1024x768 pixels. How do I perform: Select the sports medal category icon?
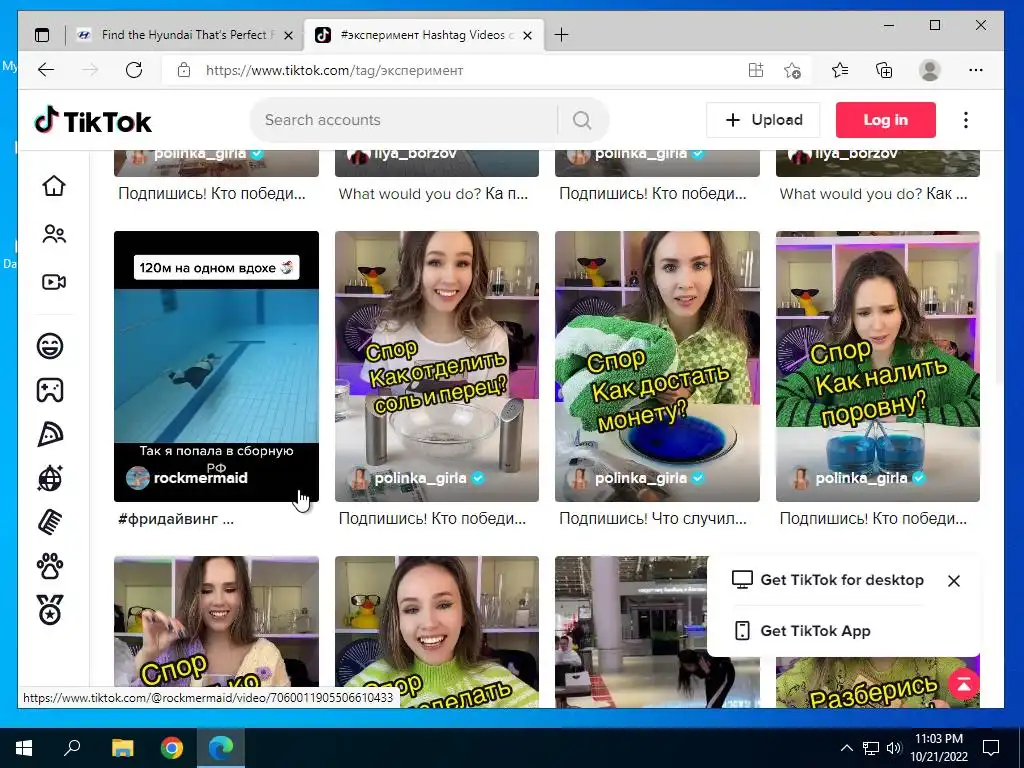point(50,610)
